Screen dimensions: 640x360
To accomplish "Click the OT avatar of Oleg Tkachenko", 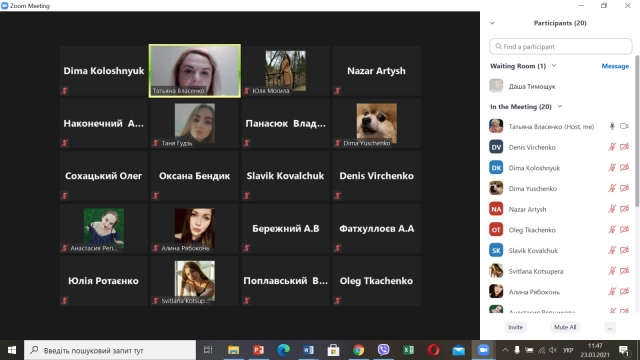I will pos(496,230).
